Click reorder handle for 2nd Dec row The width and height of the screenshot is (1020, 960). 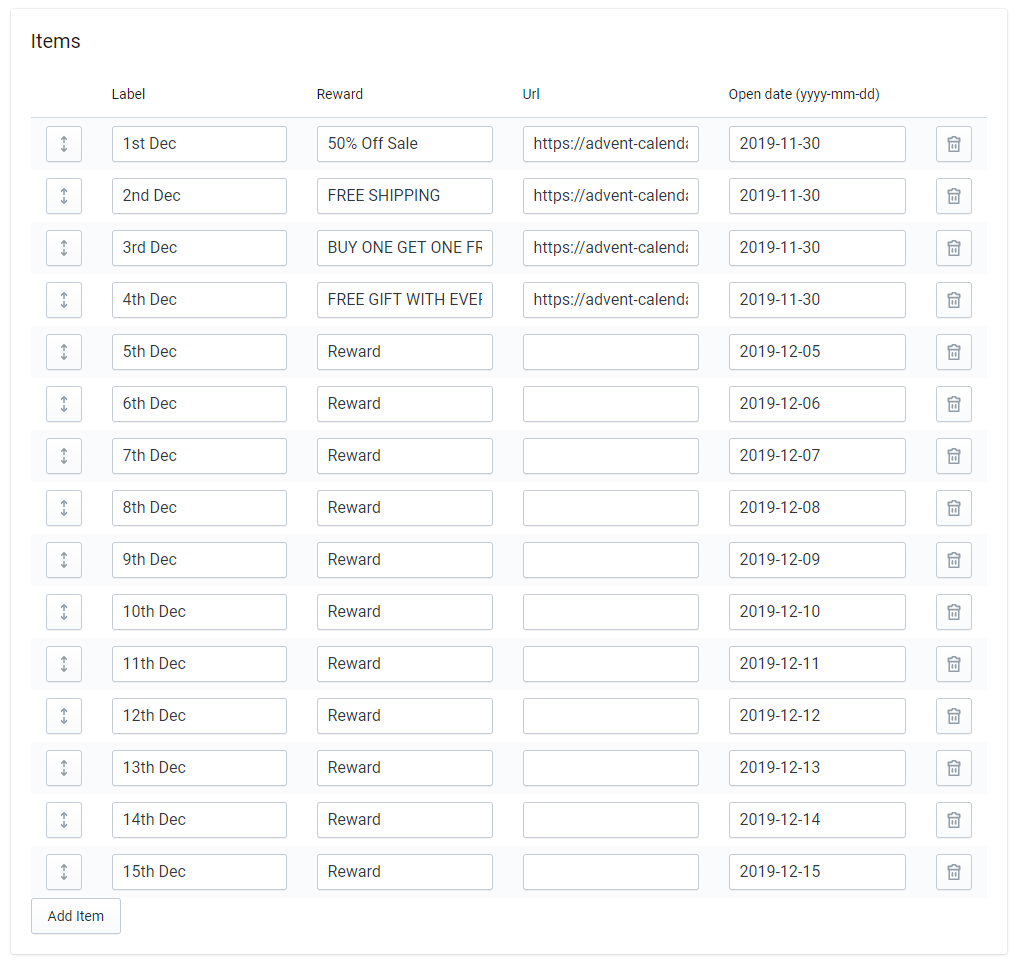[x=64, y=196]
